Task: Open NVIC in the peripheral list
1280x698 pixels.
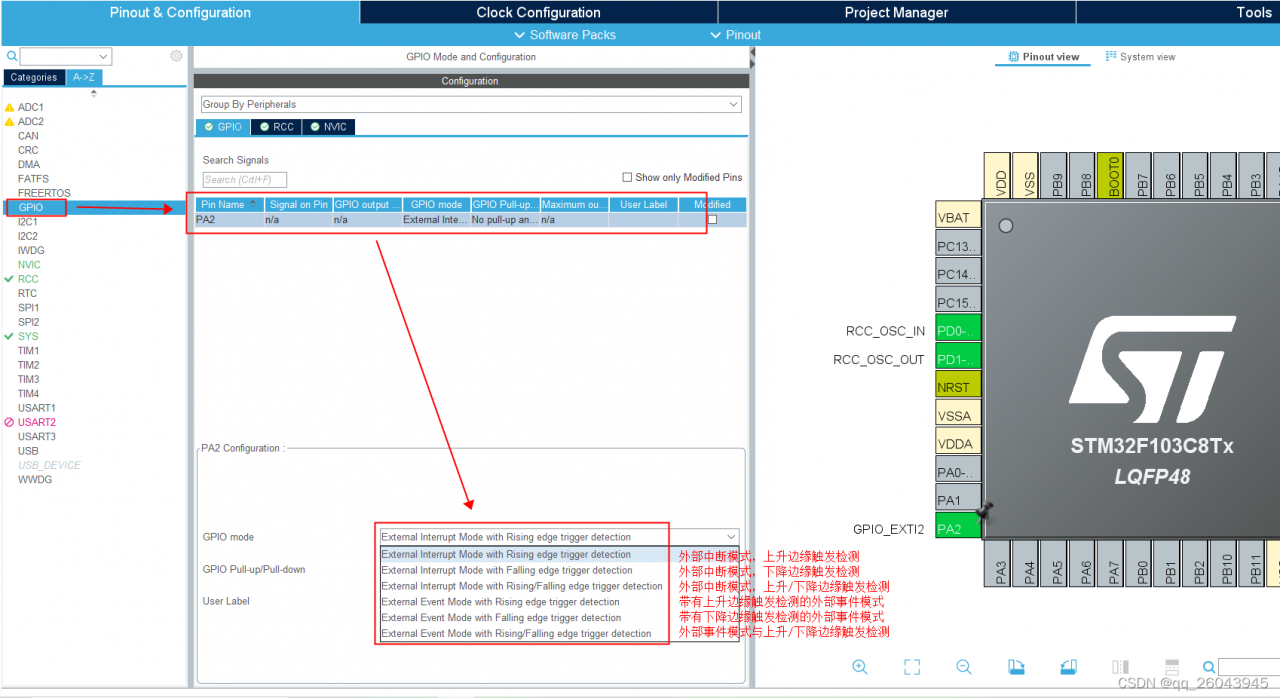Action: click(x=29, y=265)
